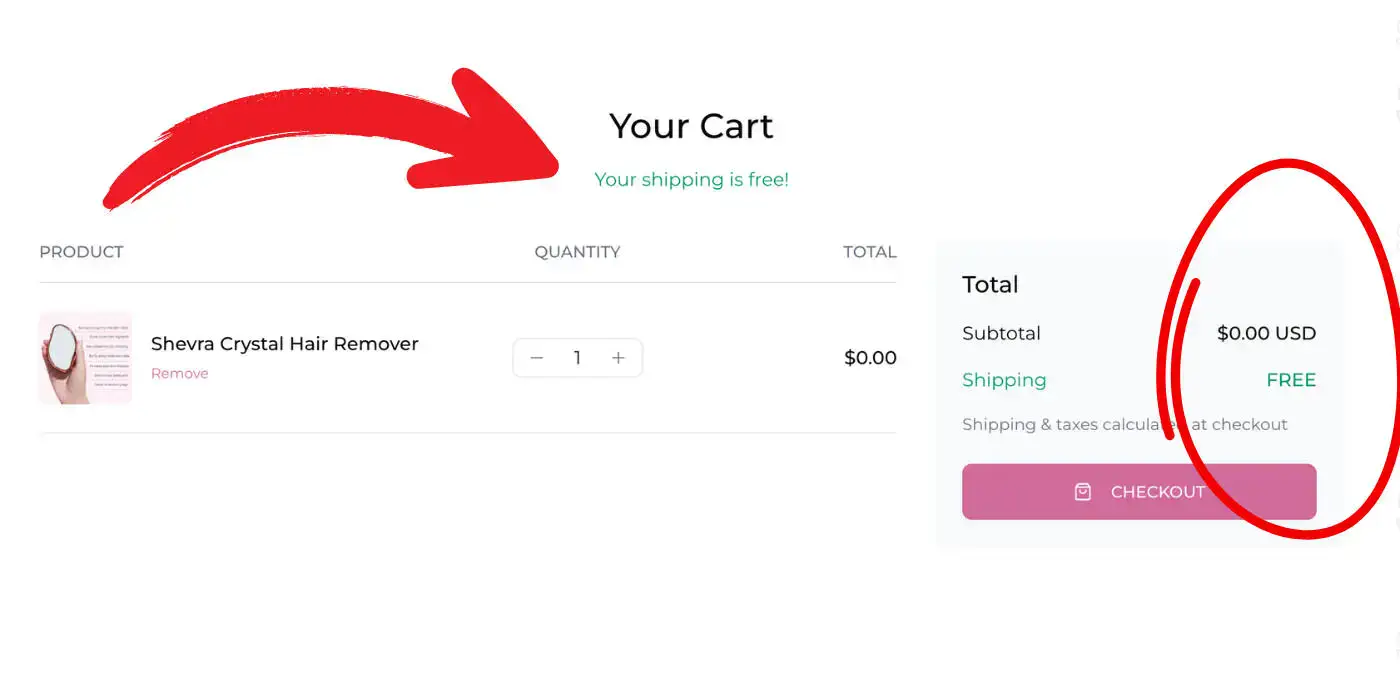1400x700 pixels.
Task: Select the CHECKOUT button text
Action: [1158, 492]
